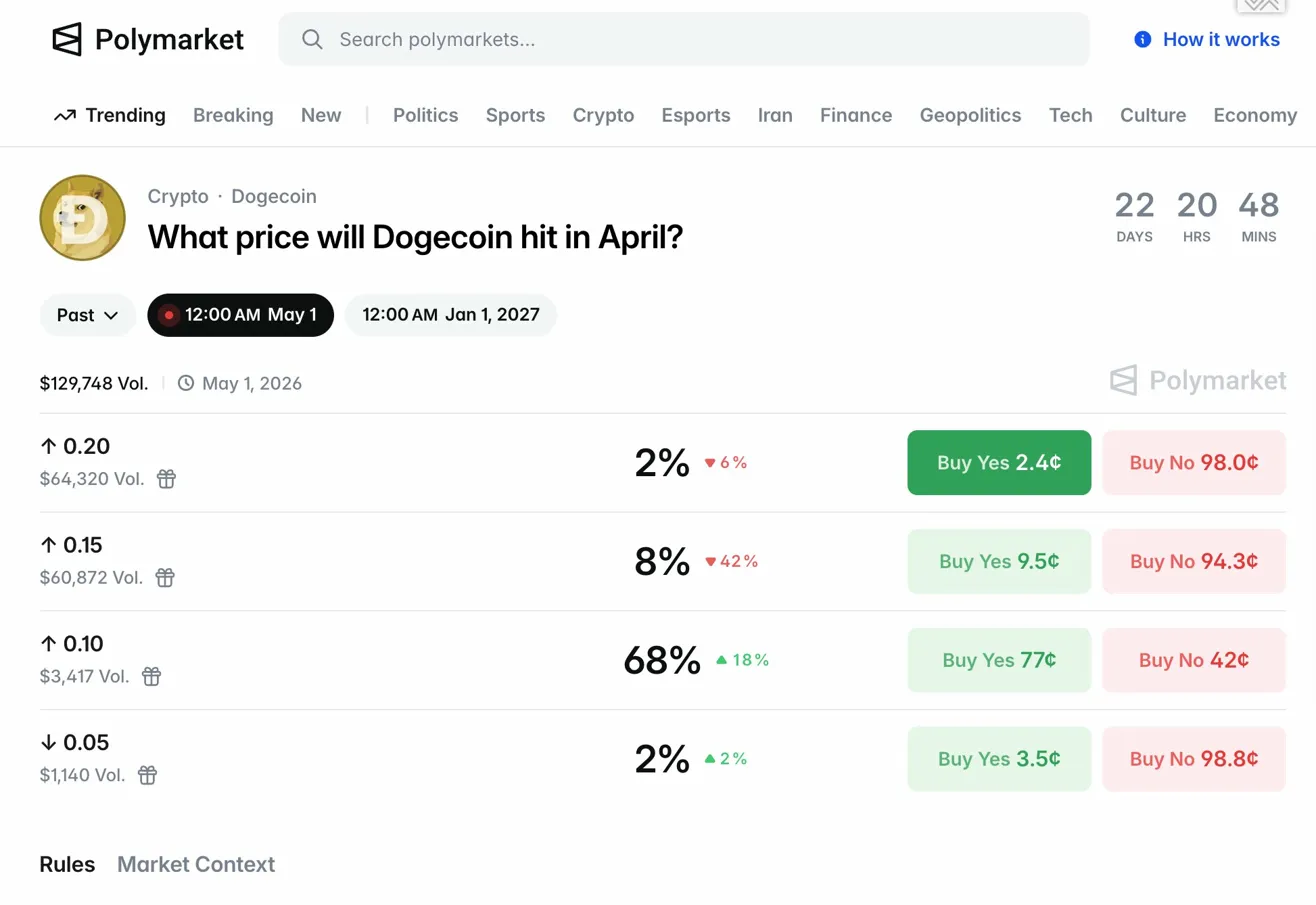
Task: Click the Polymarket logo
Action: click(x=148, y=39)
